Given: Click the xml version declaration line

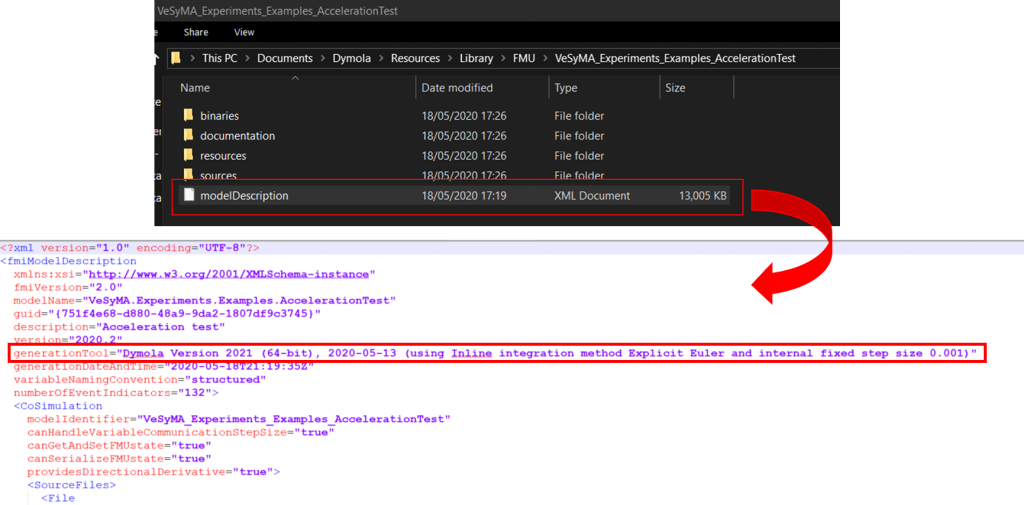Looking at the screenshot, I should click(x=130, y=248).
